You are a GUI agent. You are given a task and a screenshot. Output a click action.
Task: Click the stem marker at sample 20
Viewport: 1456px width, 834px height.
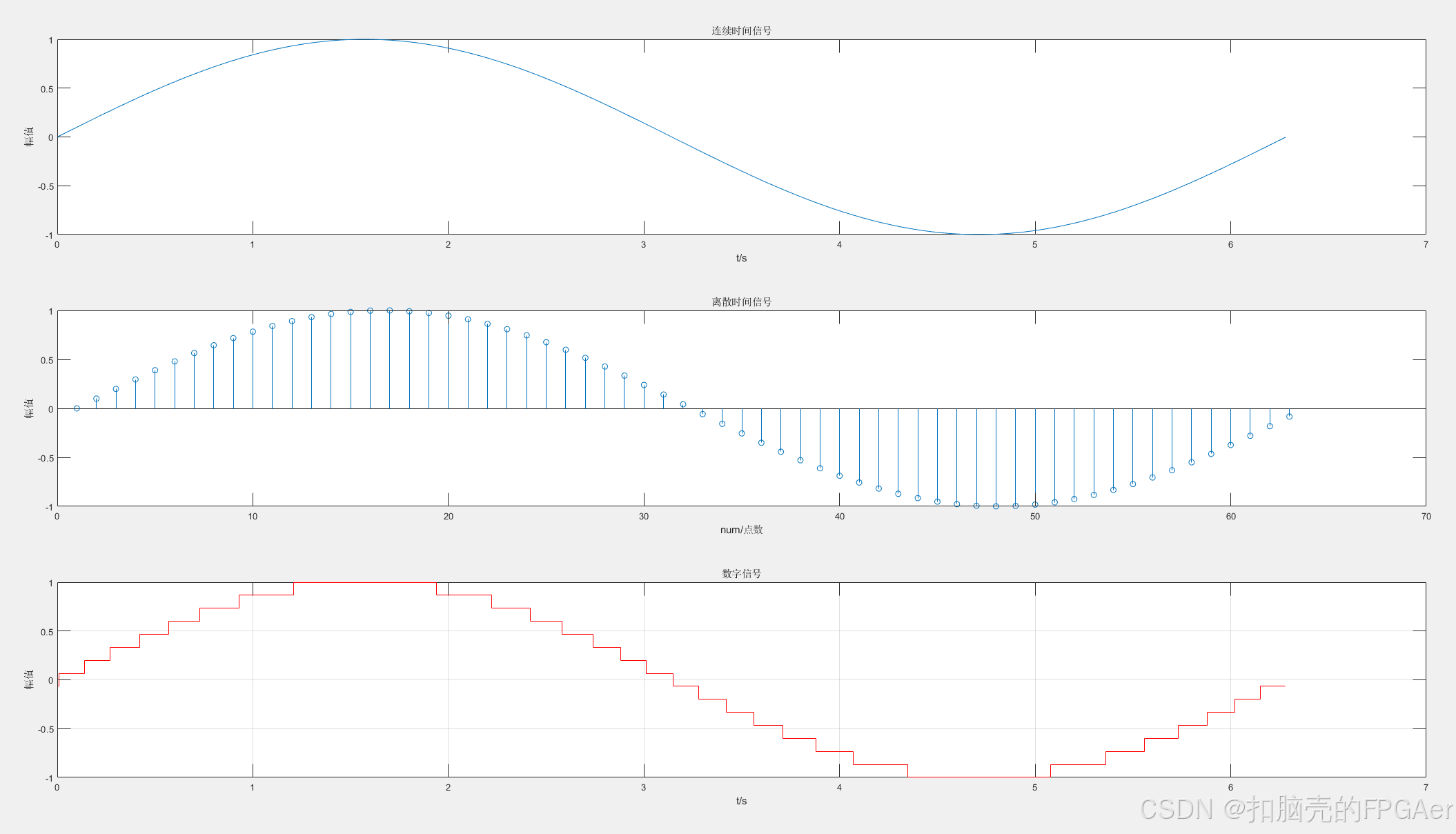click(x=449, y=316)
